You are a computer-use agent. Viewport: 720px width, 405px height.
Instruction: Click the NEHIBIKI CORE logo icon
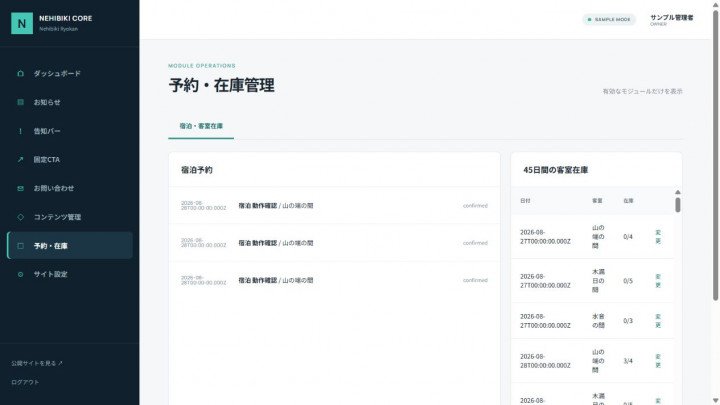[x=22, y=23]
